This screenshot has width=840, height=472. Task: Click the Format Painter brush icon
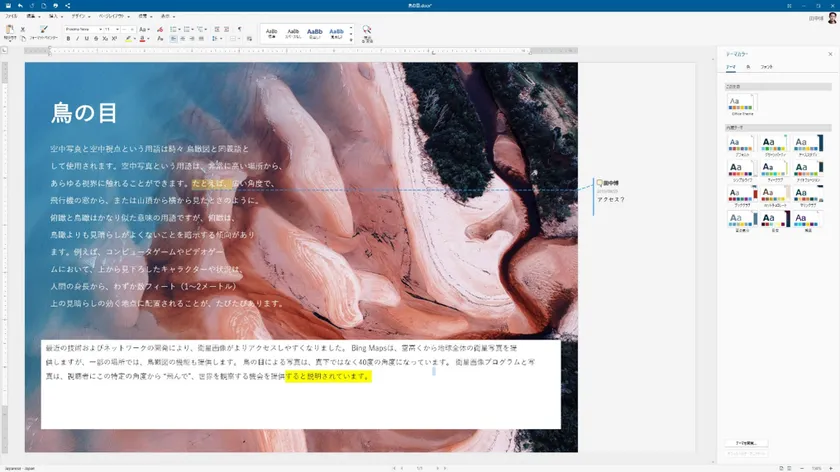coord(44,30)
